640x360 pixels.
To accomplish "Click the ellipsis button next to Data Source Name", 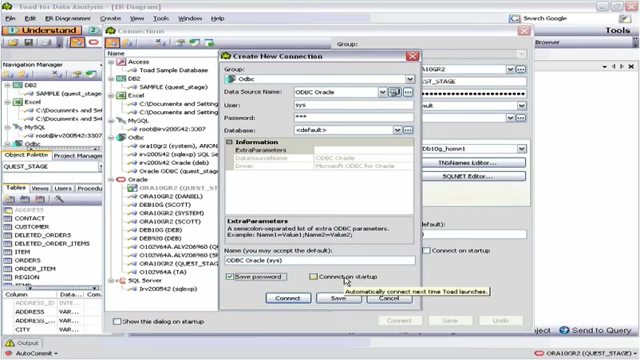I will (408, 92).
